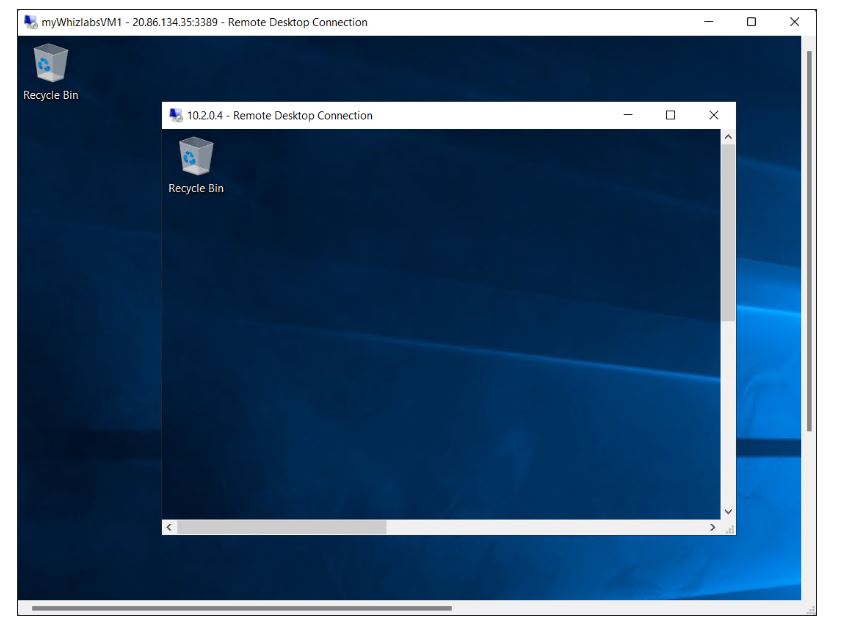Click the "10.2.0.4 - Remote Desktop Connection" title text
The width and height of the screenshot is (849, 635).
(x=280, y=115)
